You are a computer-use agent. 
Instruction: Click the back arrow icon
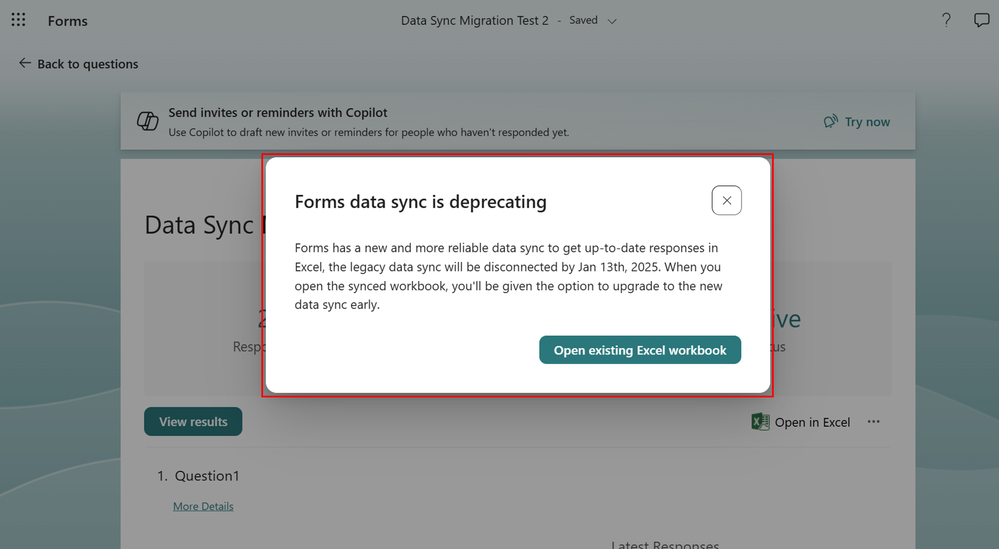point(25,63)
